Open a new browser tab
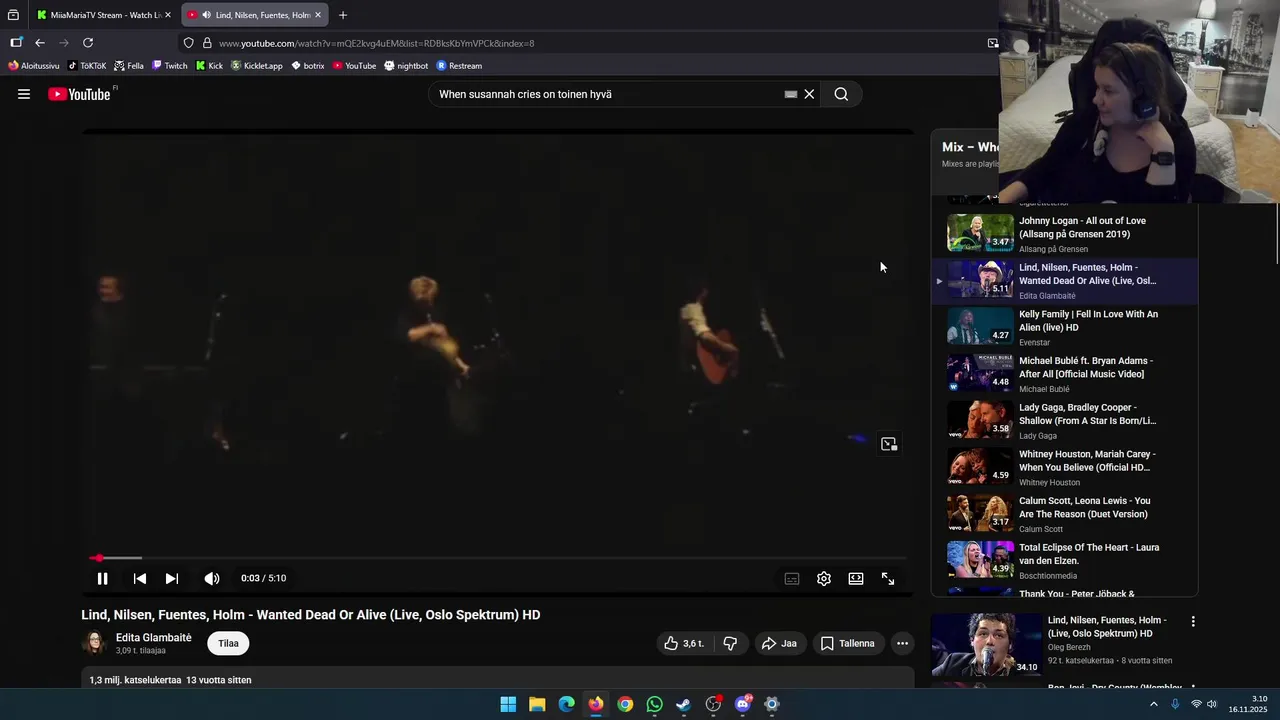The image size is (1280, 720). [343, 15]
